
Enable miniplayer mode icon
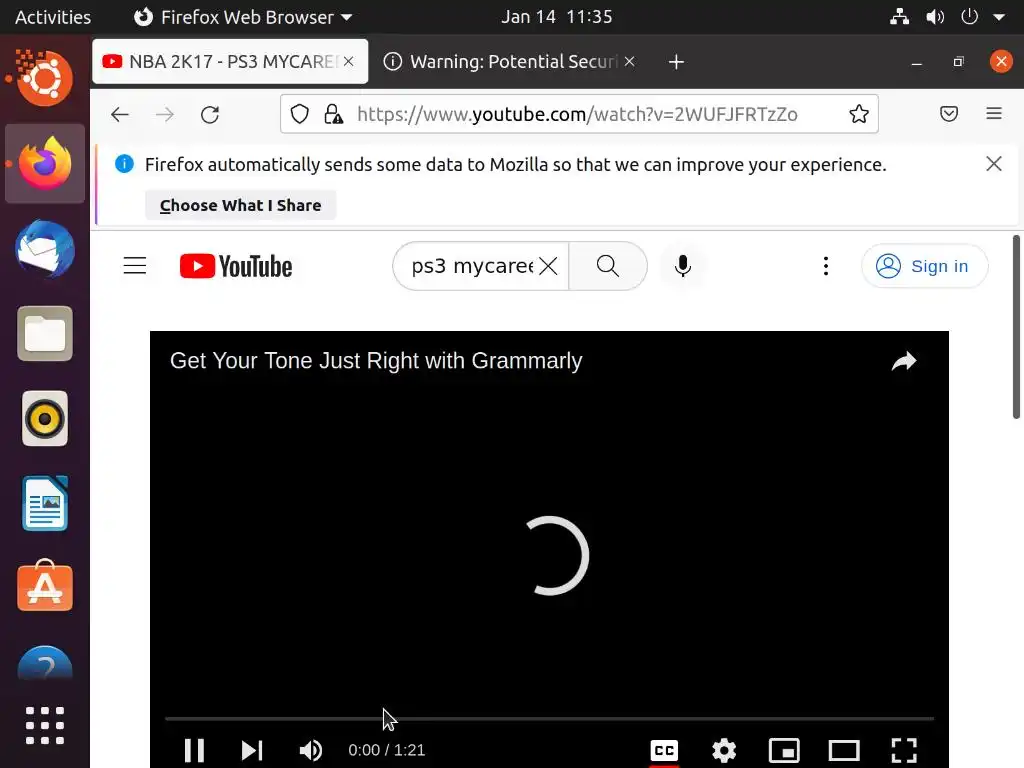[x=784, y=750]
